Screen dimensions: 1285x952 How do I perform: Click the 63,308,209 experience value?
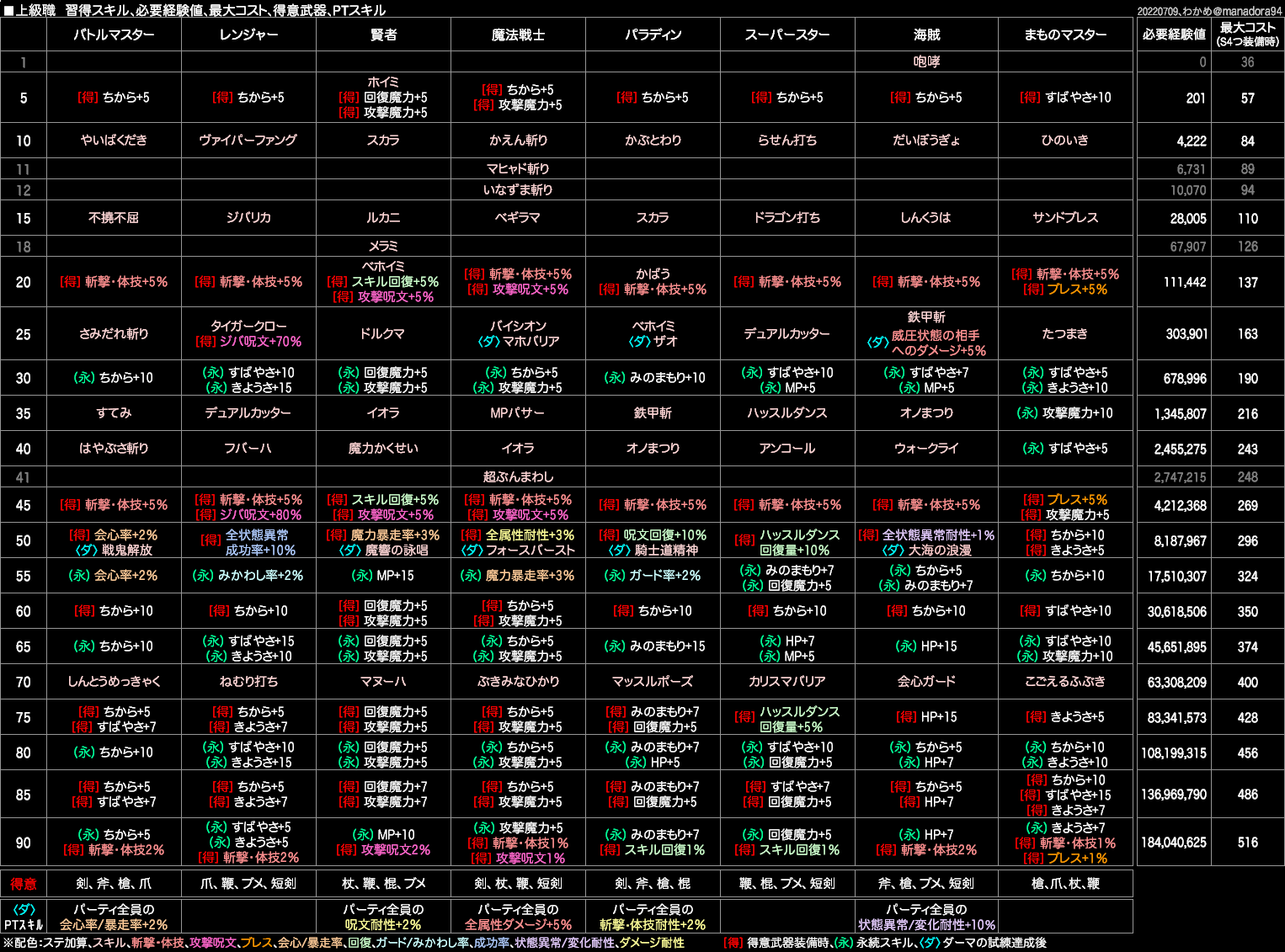pyautogui.click(x=1177, y=683)
